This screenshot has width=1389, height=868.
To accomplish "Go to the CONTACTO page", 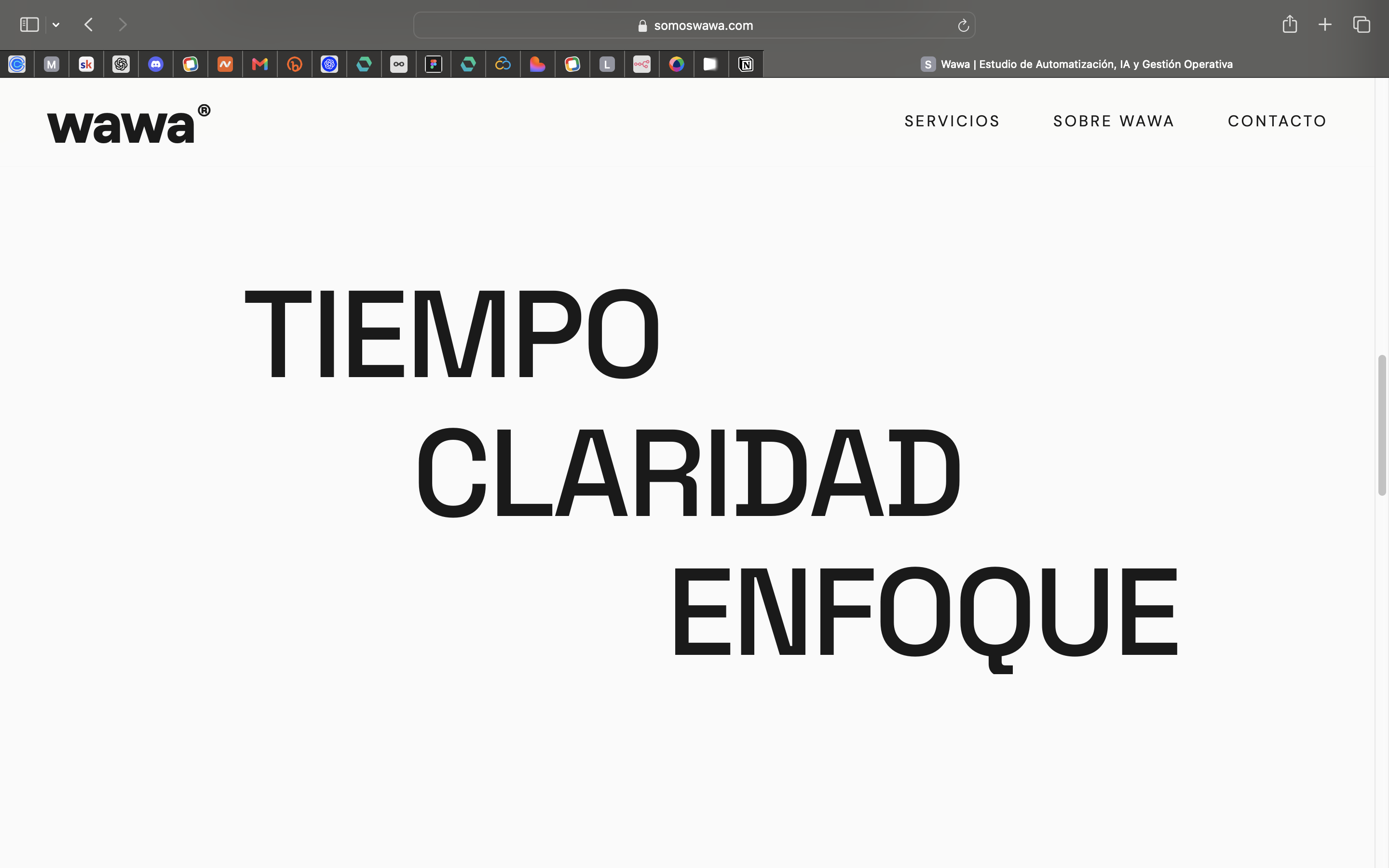I will [x=1277, y=121].
